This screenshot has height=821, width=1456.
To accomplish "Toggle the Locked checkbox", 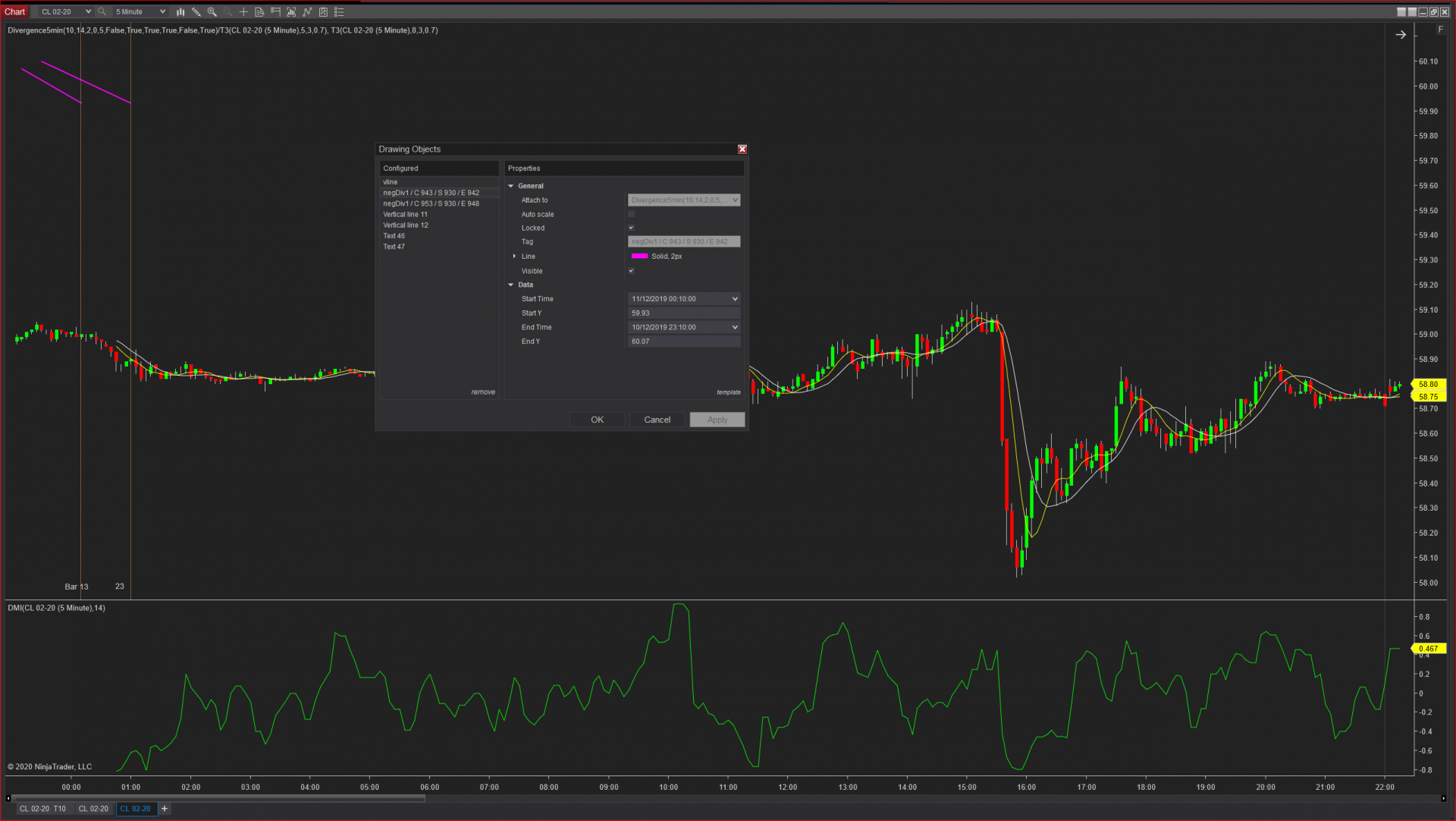I will [631, 228].
